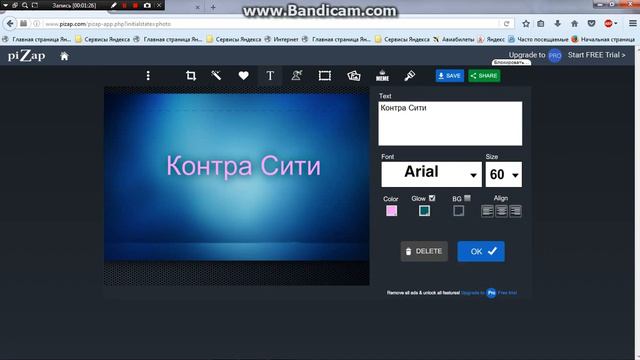Open the heart stickers tool
The width and height of the screenshot is (640, 360).
click(x=244, y=76)
